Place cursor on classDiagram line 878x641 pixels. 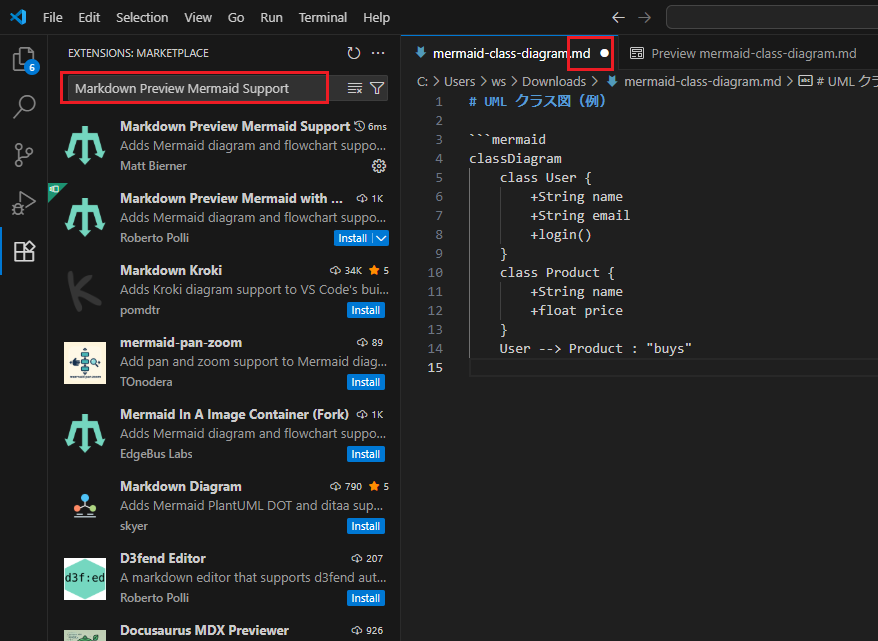point(515,158)
